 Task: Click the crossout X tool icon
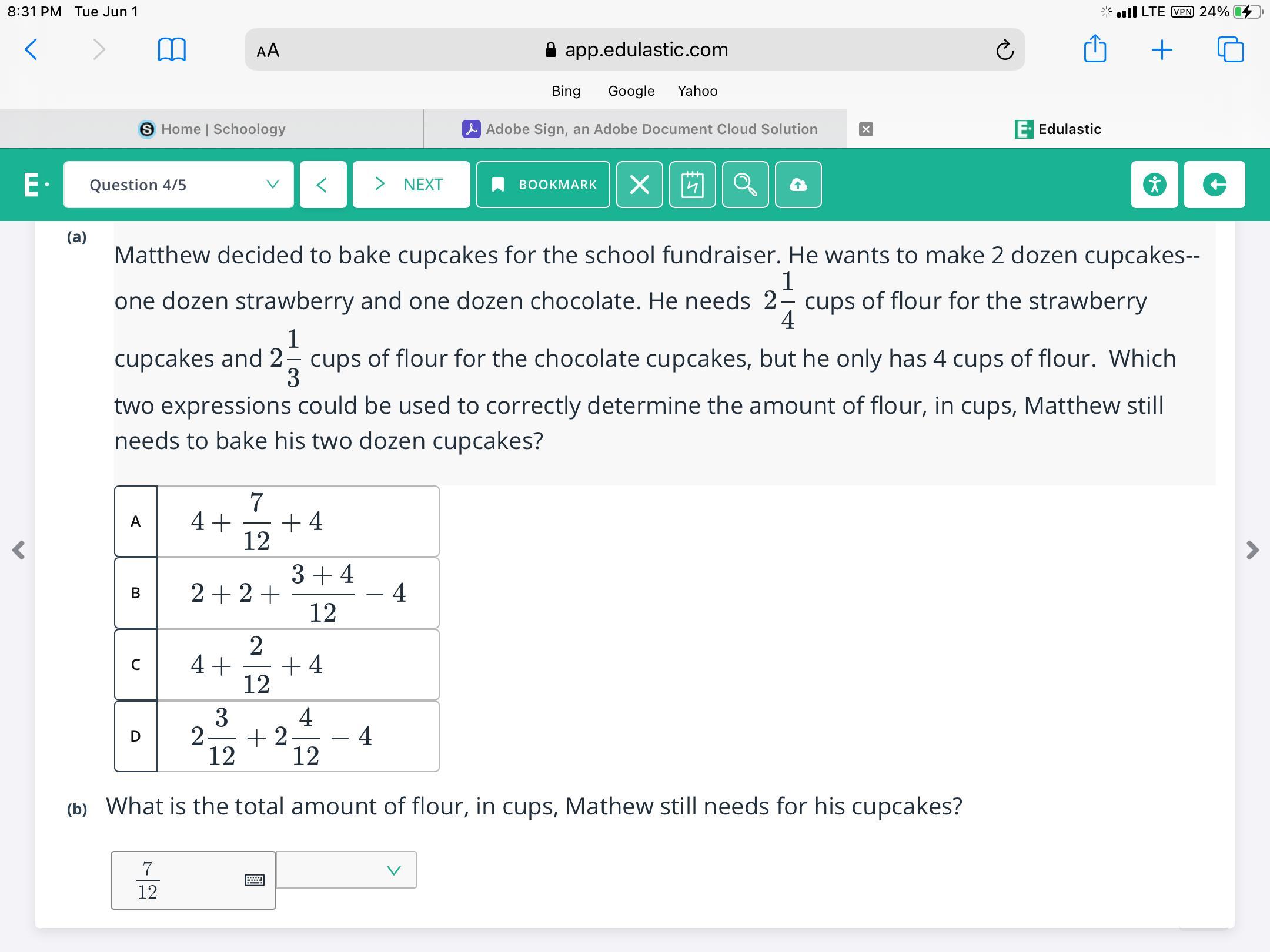point(639,185)
